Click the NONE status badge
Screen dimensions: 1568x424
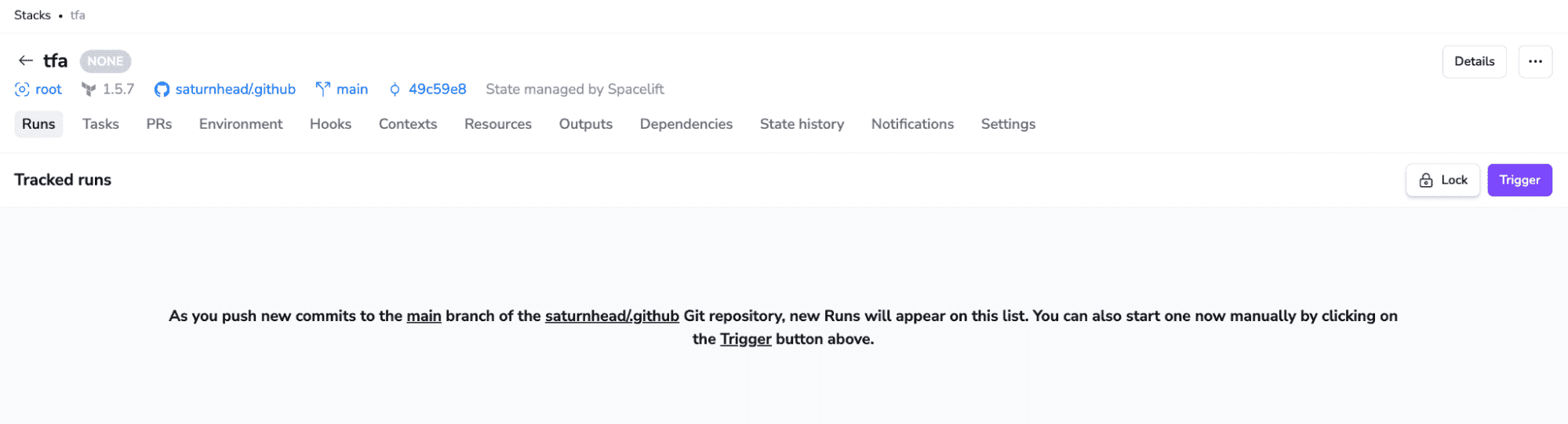(105, 61)
